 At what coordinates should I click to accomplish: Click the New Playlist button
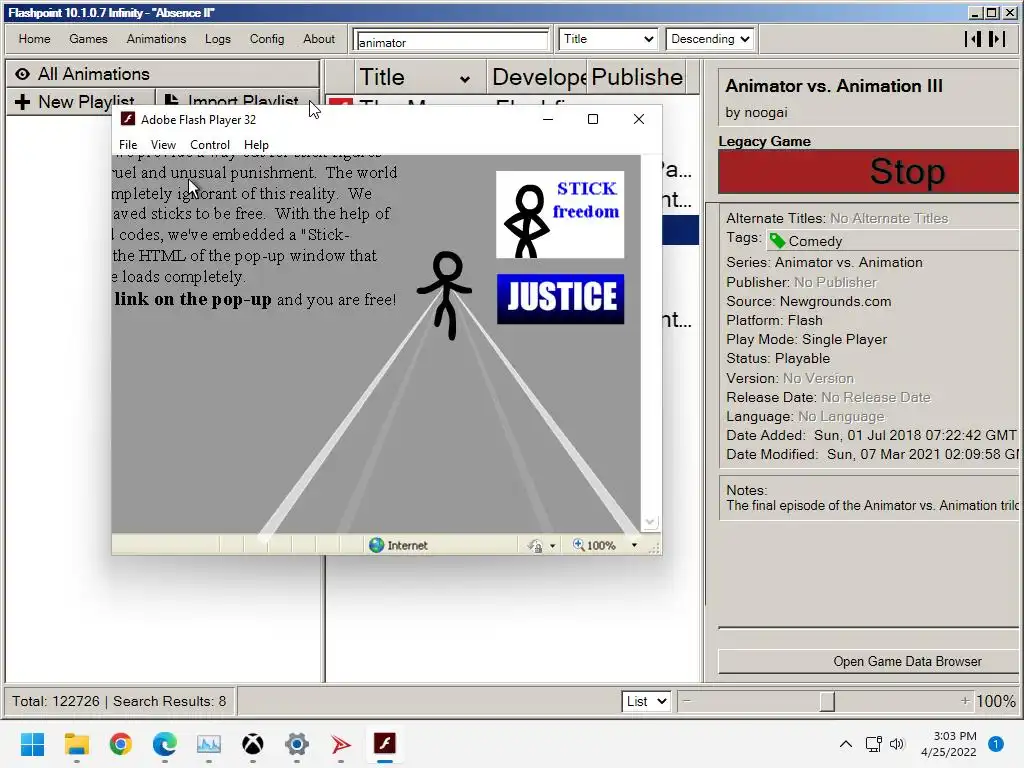click(82, 102)
